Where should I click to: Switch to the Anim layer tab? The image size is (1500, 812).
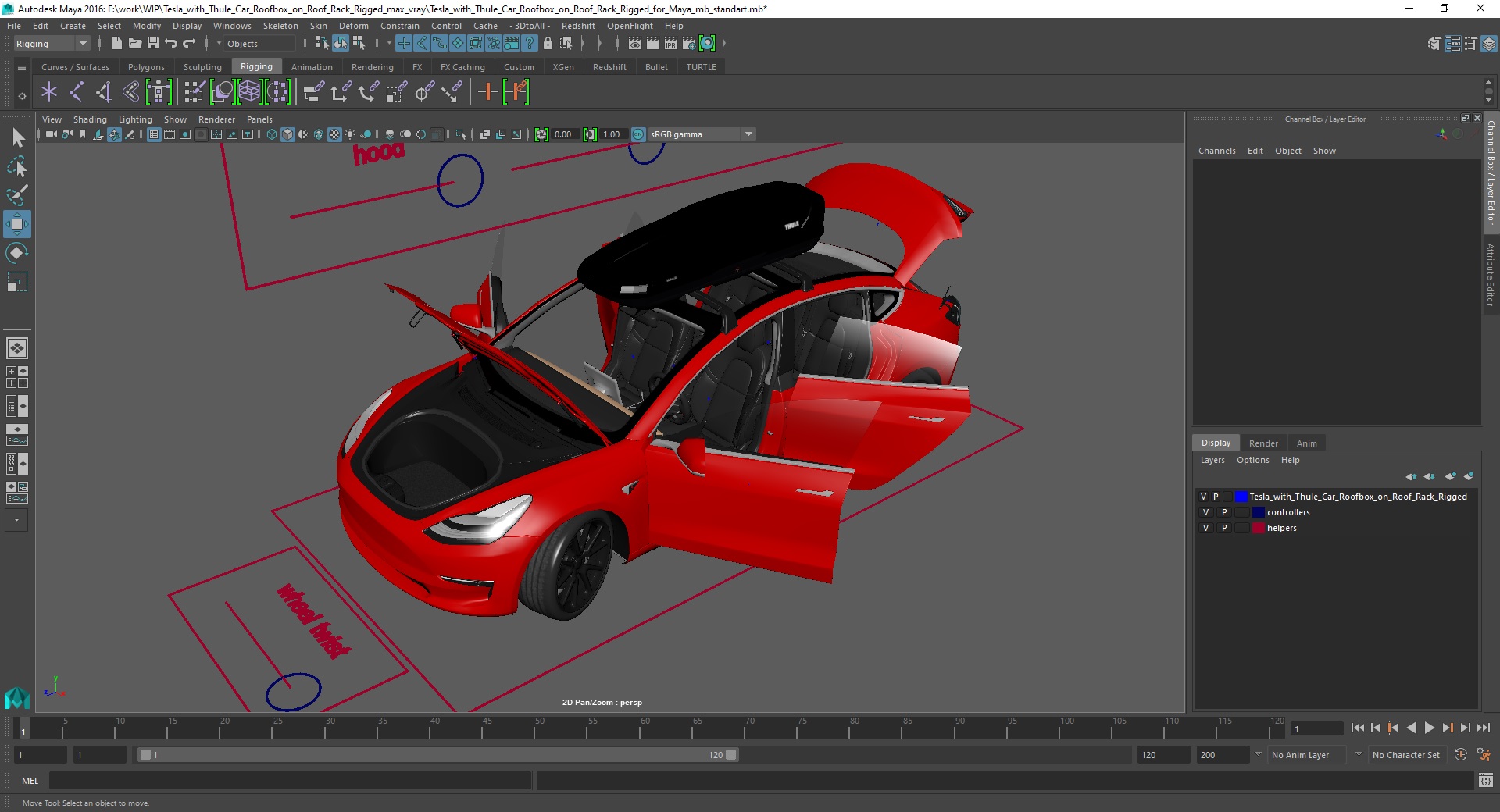click(1306, 443)
